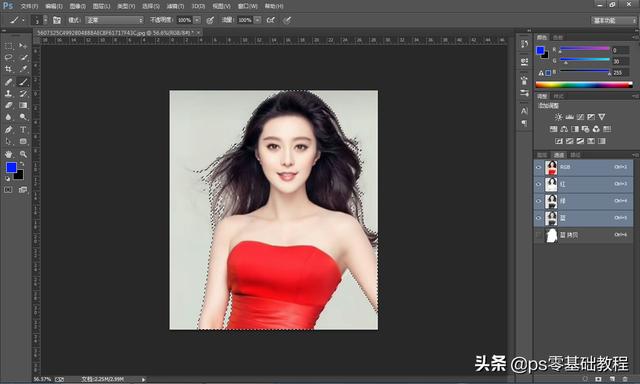Select the Zoom tool
The height and width of the screenshot is (384, 640).
[23, 154]
